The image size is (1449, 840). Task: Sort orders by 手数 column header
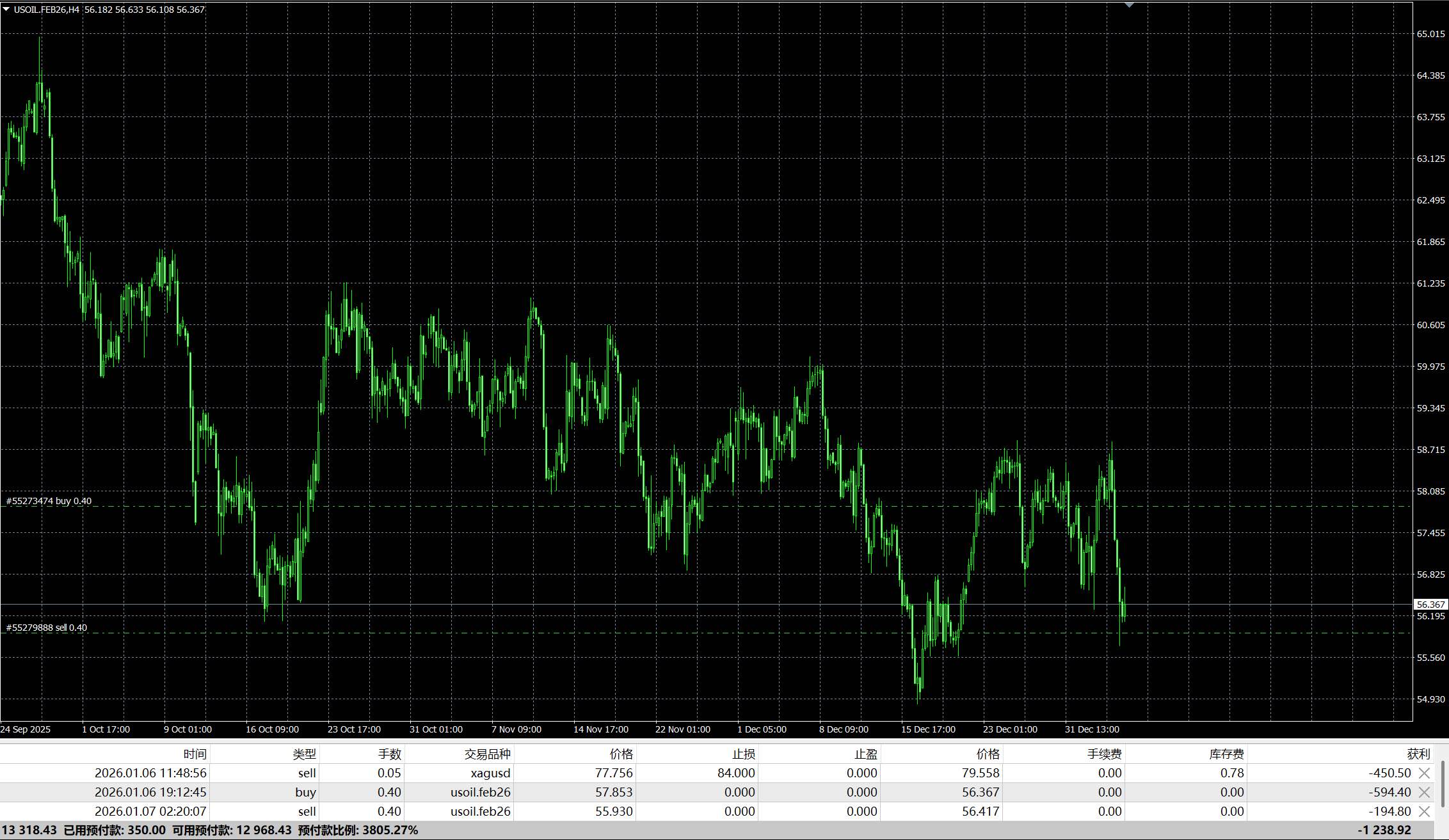coord(389,754)
